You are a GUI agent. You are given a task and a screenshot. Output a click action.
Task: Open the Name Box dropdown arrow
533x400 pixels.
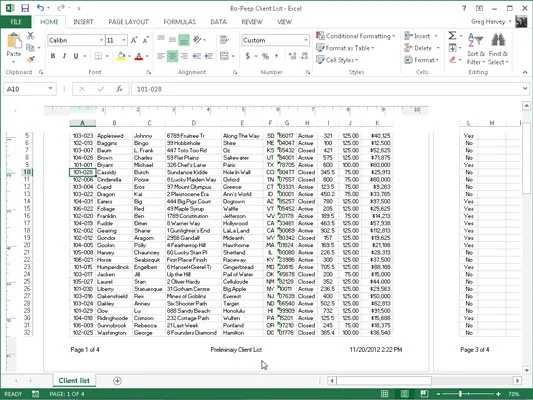50,89
